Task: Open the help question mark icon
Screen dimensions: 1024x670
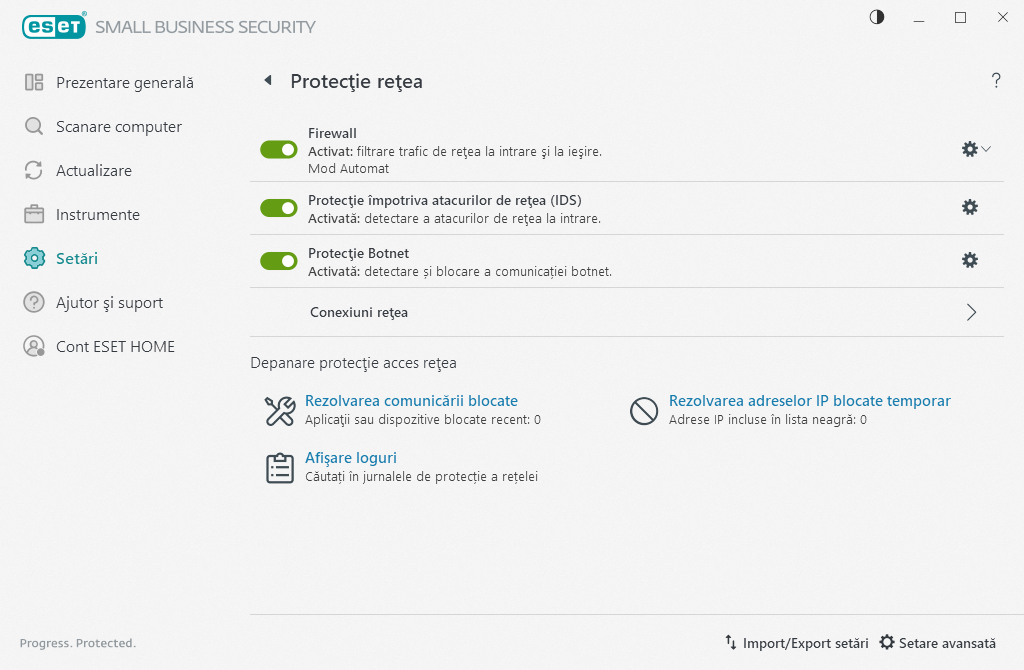Action: coord(996,81)
